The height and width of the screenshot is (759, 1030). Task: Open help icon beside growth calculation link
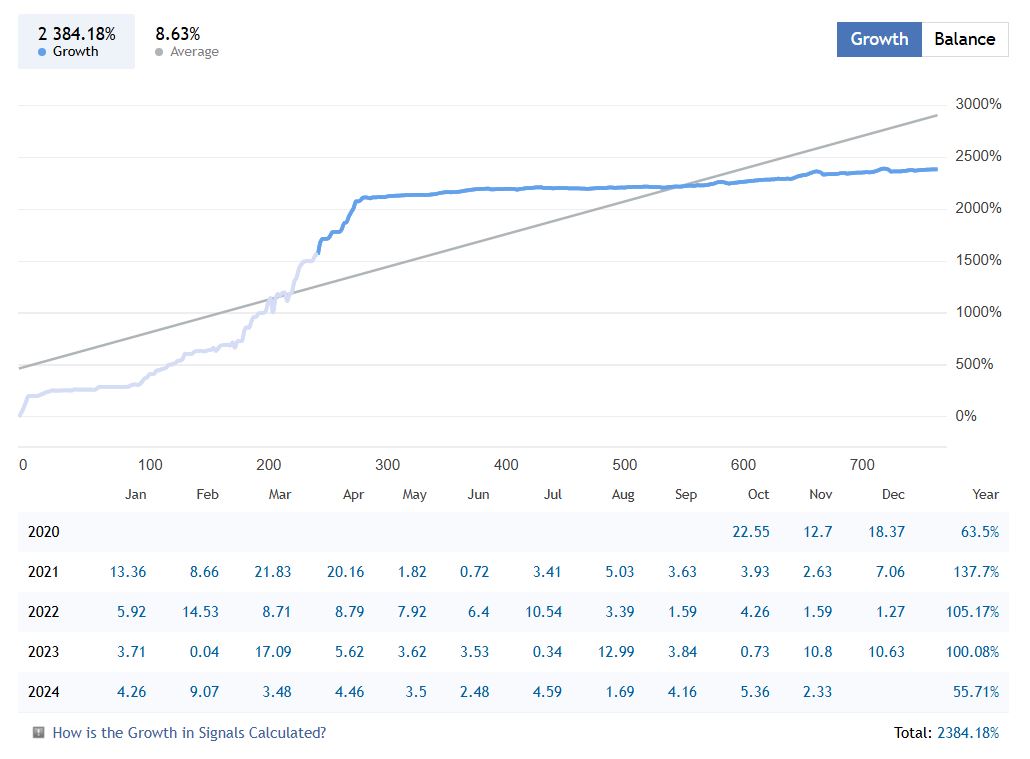(39, 733)
